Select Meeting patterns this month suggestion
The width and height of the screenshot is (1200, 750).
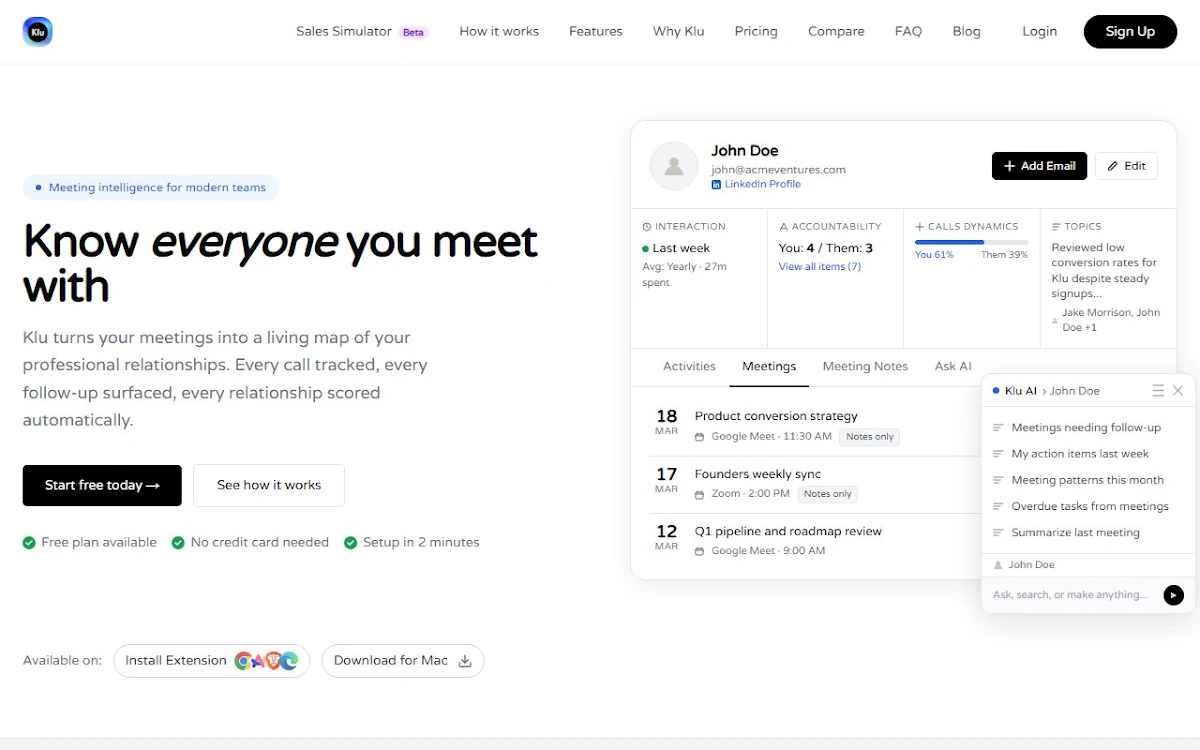point(1088,480)
